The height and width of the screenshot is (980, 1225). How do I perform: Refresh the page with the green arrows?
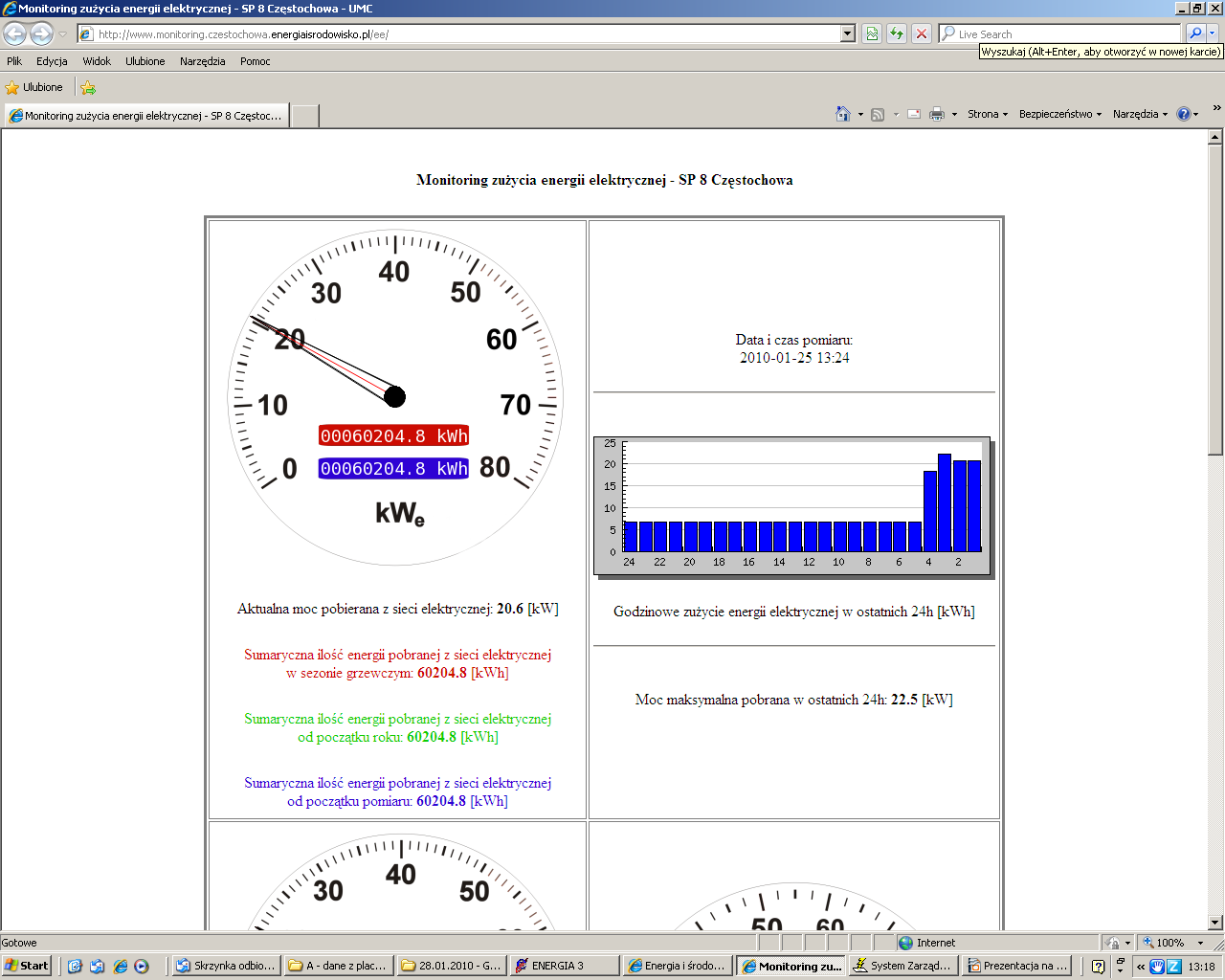[897, 33]
